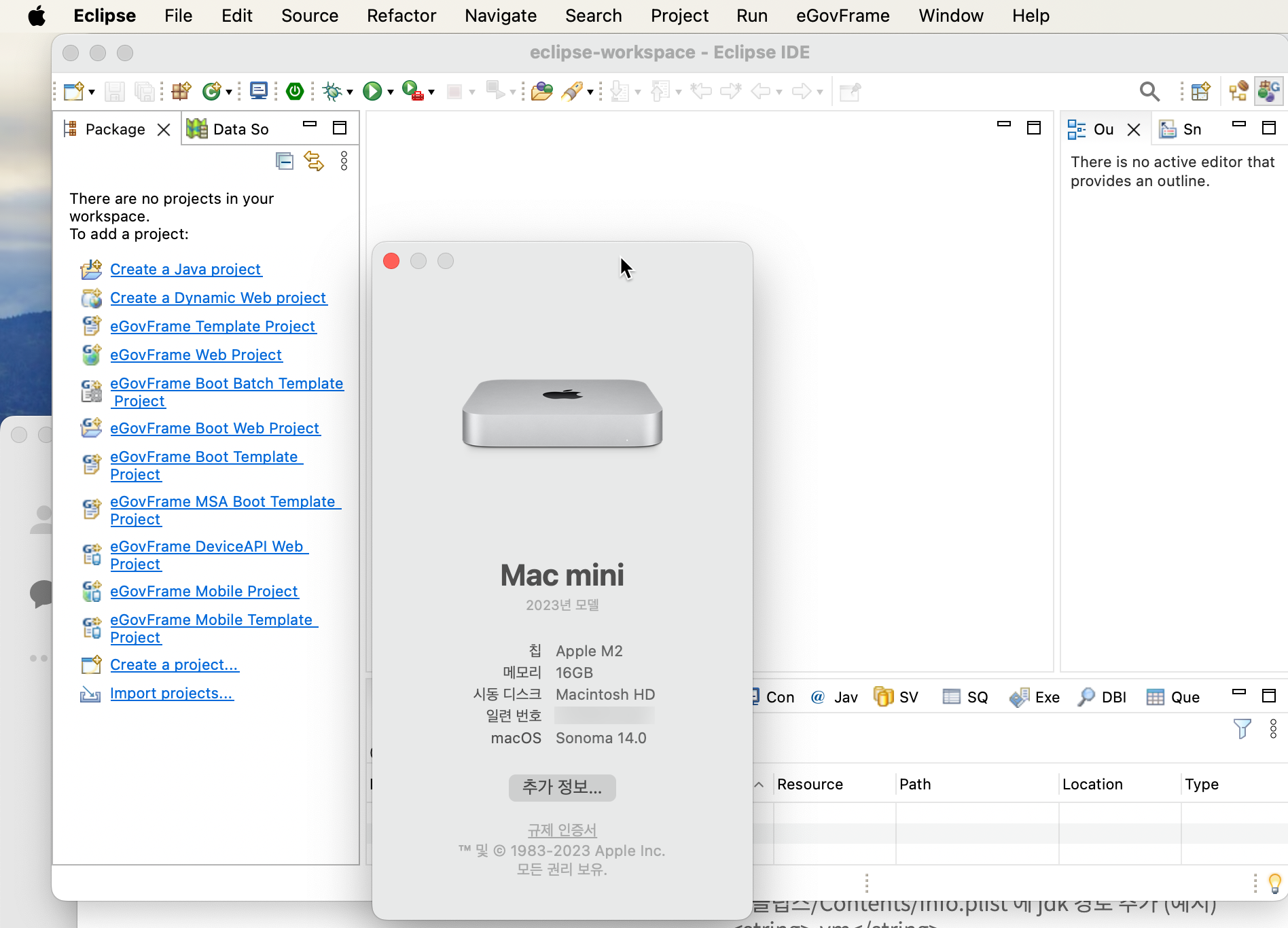Click the Create a Java project link
This screenshot has width=1288, height=928.
coord(186,269)
